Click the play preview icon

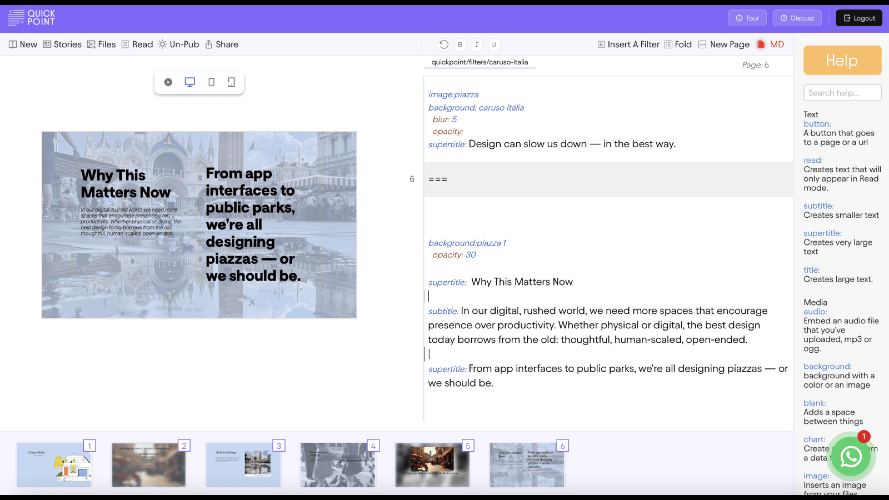tap(168, 82)
